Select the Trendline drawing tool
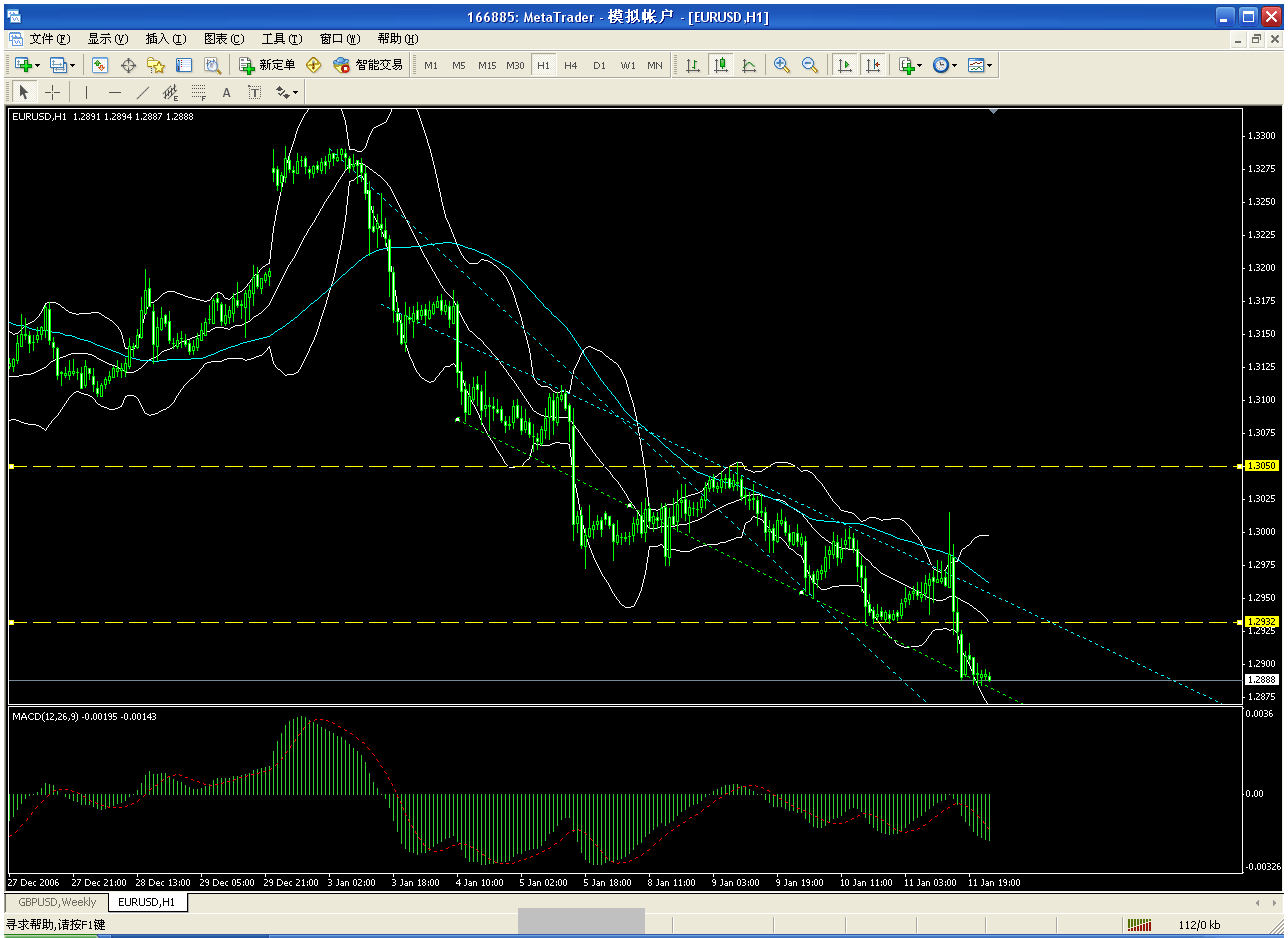 point(143,92)
